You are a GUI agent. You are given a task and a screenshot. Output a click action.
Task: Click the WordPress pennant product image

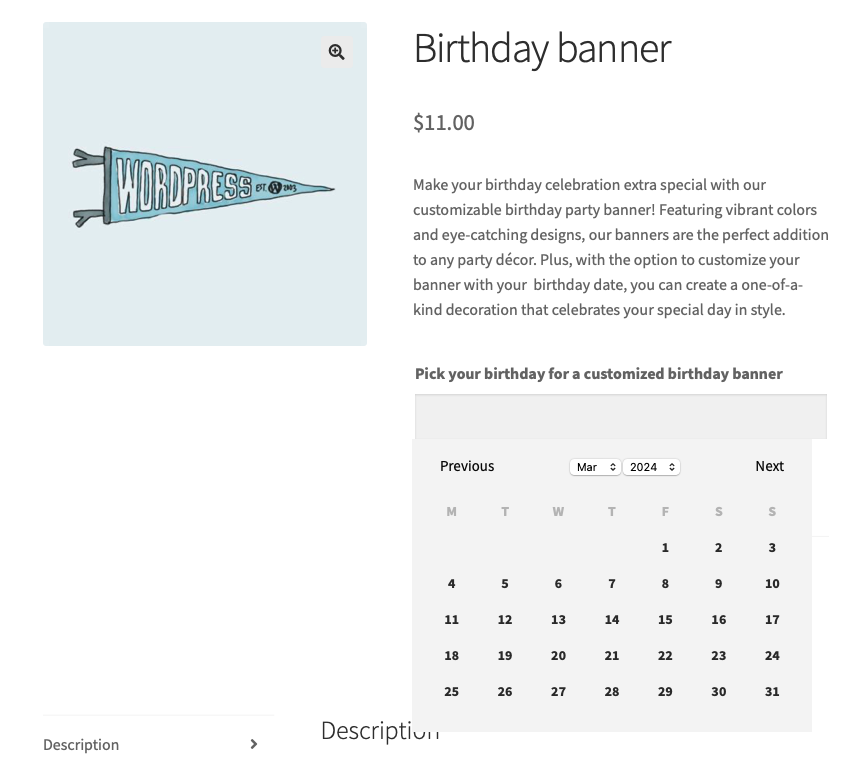click(204, 186)
